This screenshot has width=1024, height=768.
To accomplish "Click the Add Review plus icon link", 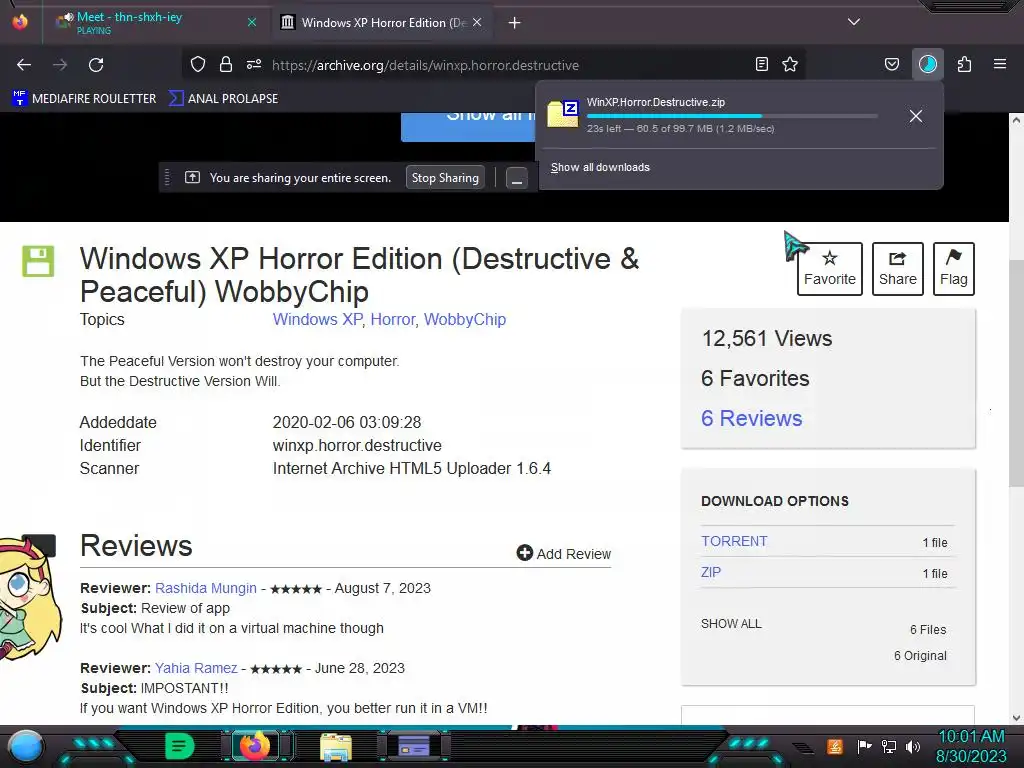I will coord(564,553).
